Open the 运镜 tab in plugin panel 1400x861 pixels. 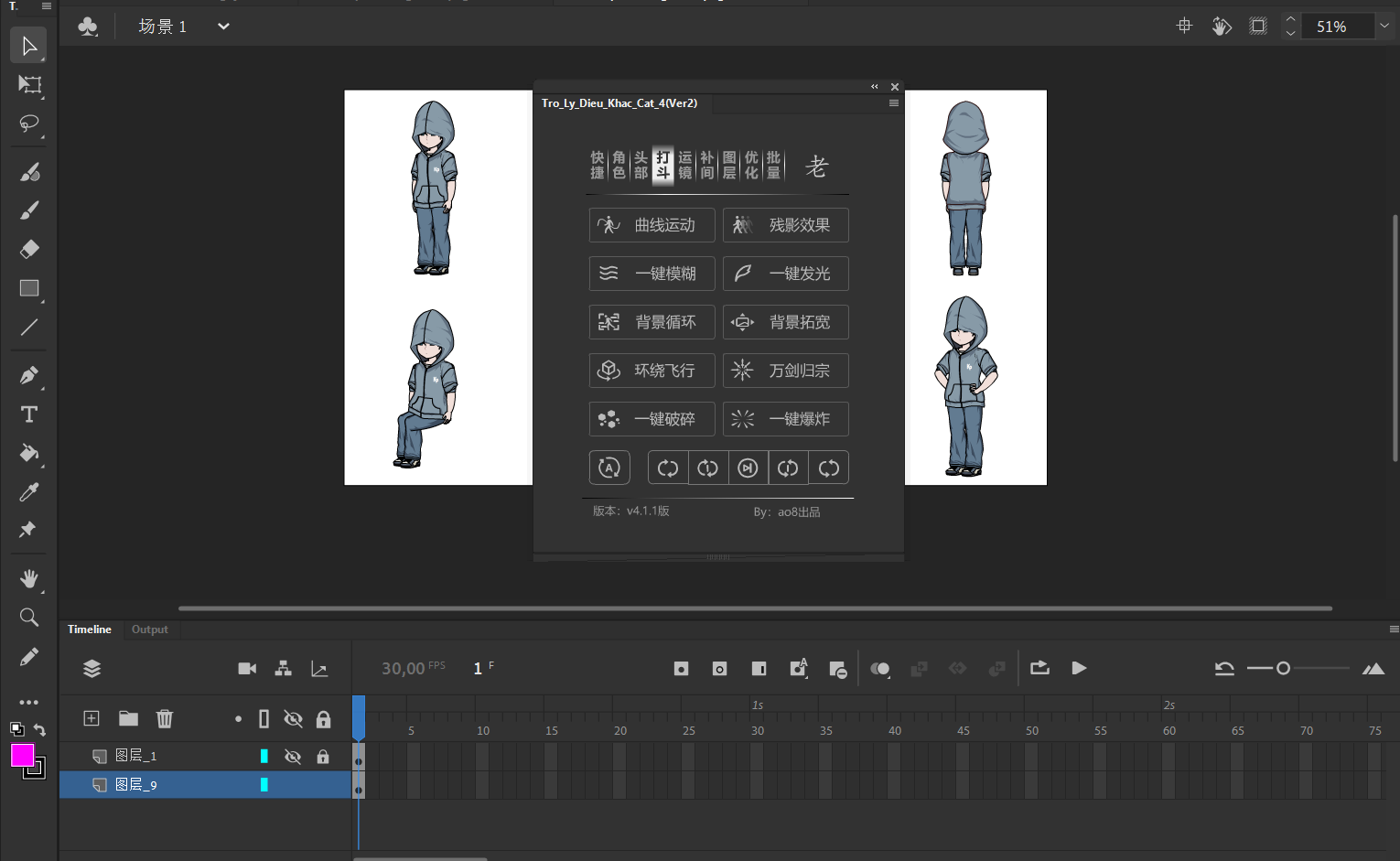pos(685,165)
